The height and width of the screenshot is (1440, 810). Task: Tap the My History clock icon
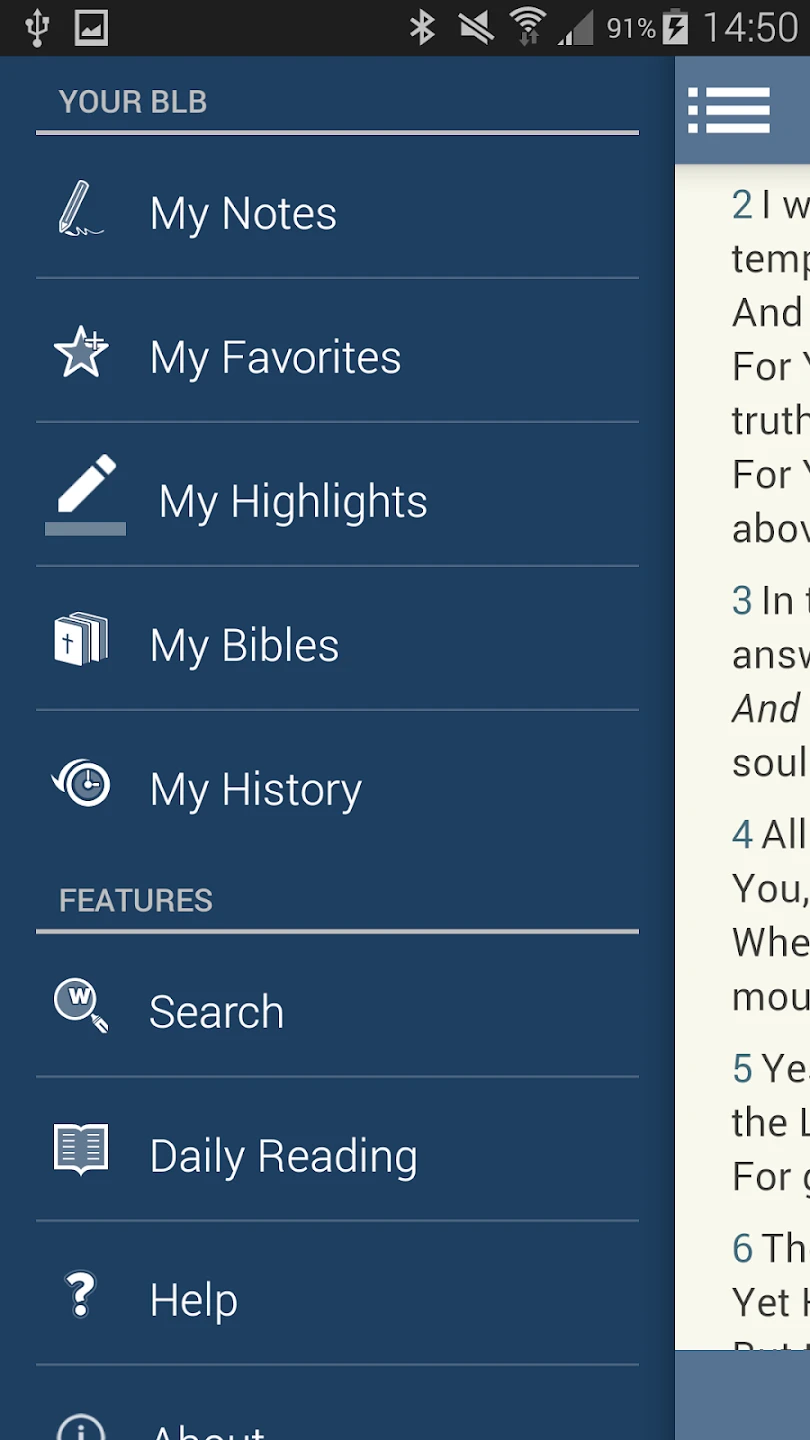[82, 785]
